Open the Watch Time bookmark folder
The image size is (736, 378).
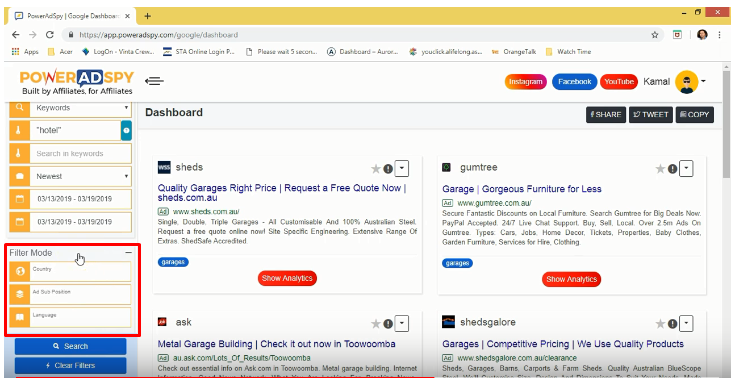click(x=568, y=52)
